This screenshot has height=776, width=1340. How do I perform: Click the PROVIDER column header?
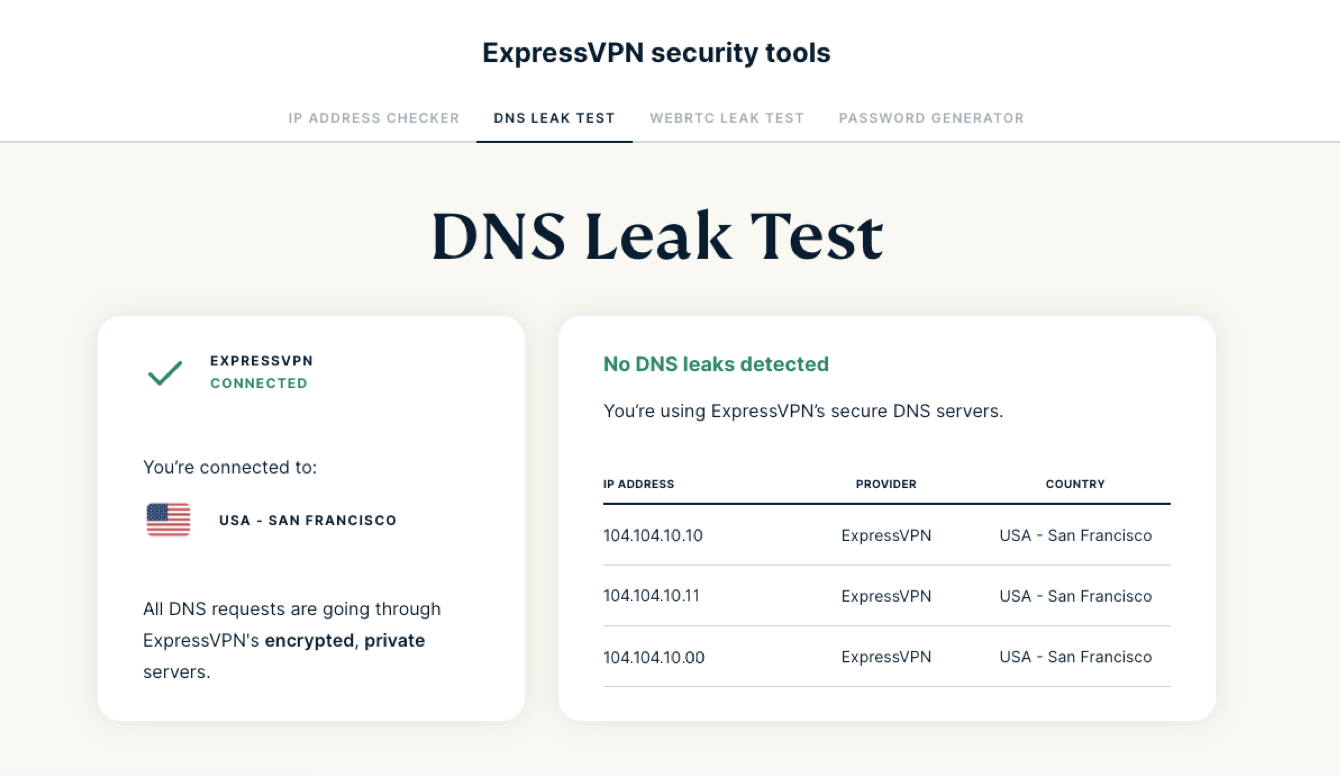pos(886,484)
